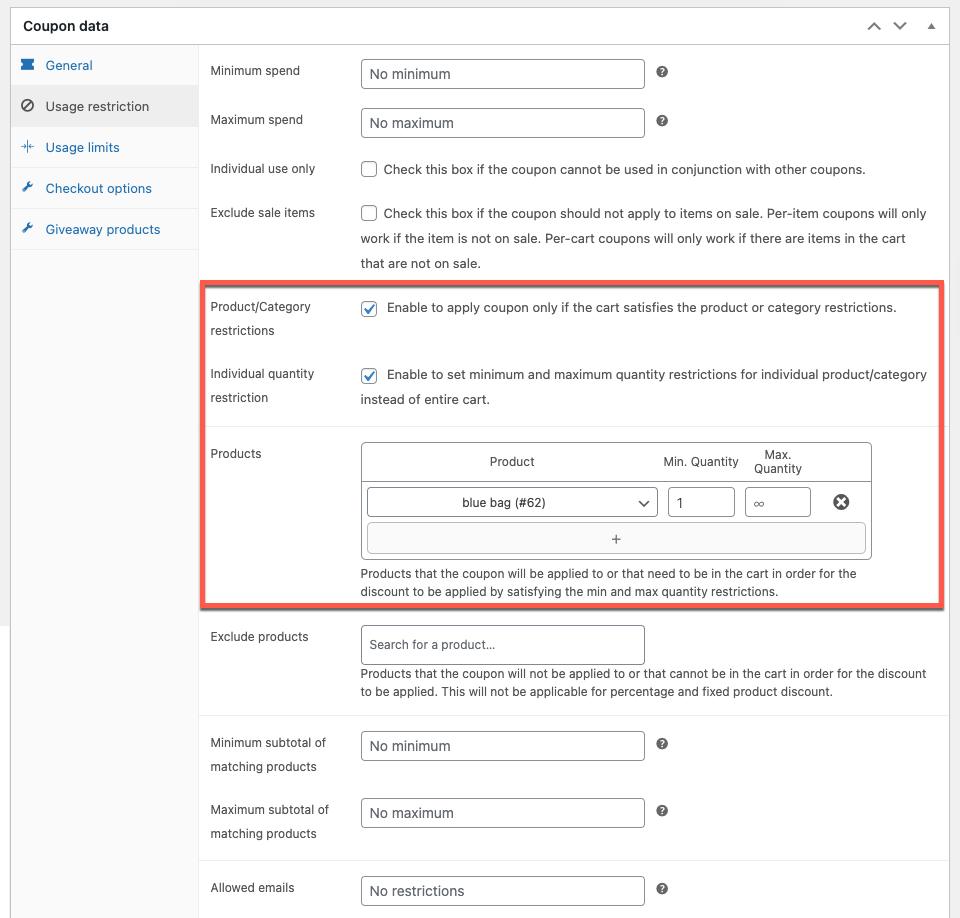The width and height of the screenshot is (960, 918).
Task: Remove the blue bag product row
Action: [x=841, y=502]
